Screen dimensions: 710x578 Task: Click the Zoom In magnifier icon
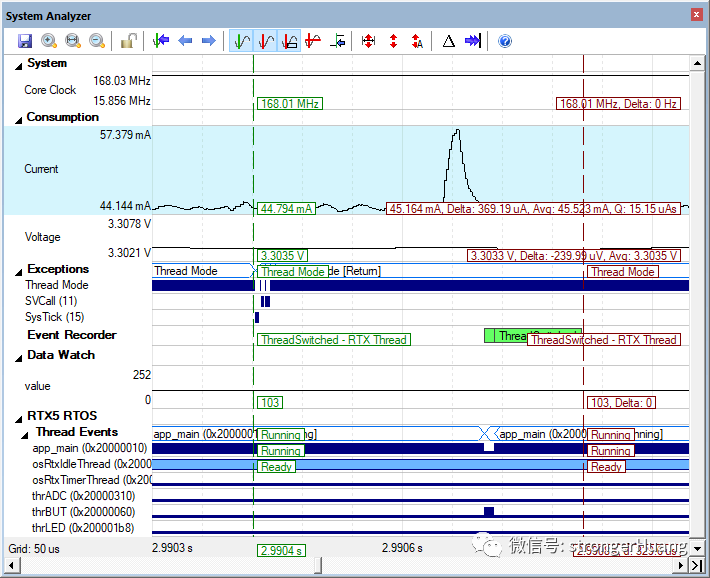(x=48, y=41)
